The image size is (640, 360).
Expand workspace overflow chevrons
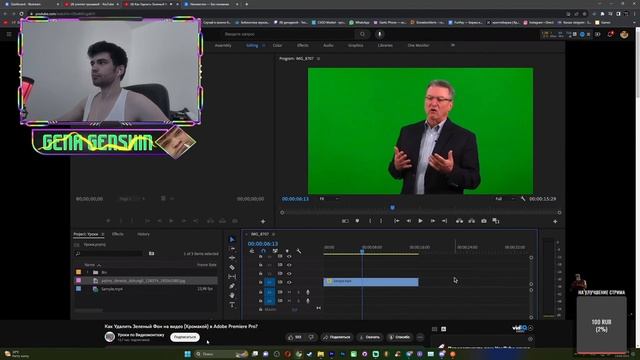[x=453, y=45]
